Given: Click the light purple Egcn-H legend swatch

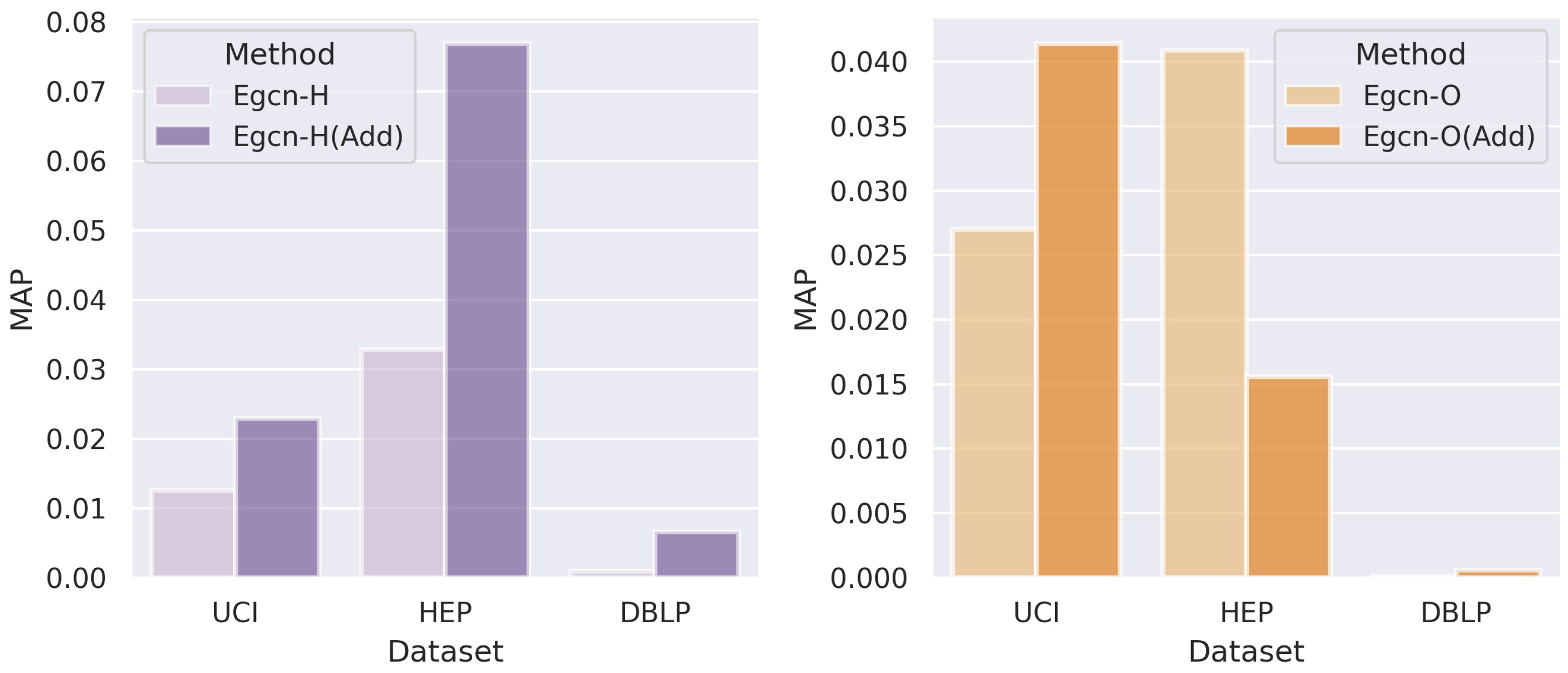Looking at the screenshot, I should point(182,96).
